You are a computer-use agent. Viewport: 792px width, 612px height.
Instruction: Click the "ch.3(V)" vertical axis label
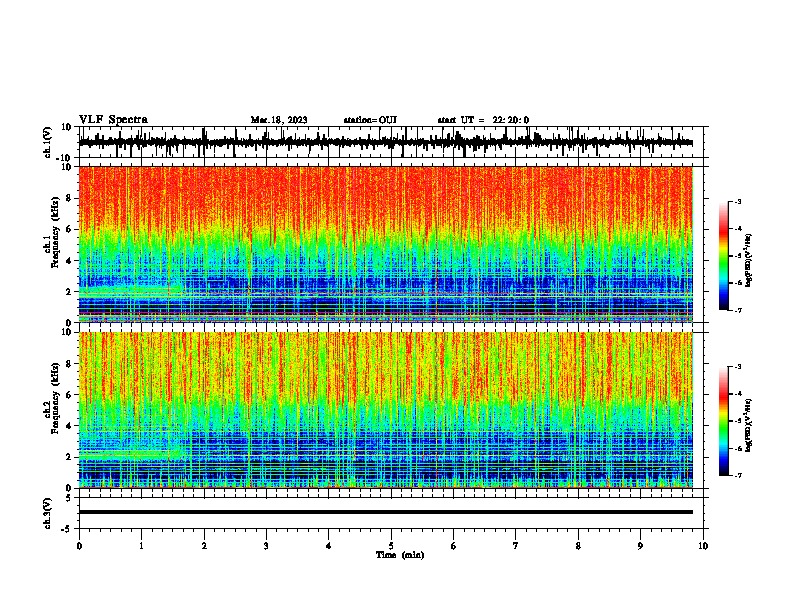point(47,513)
